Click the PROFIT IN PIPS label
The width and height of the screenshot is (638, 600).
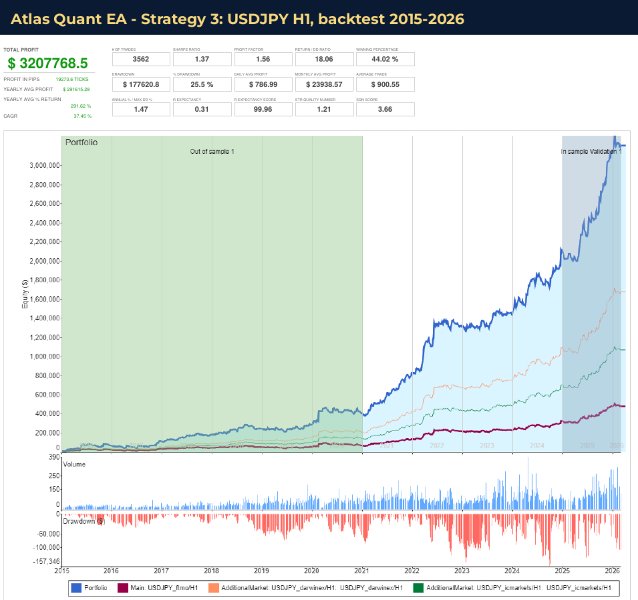(22, 79)
